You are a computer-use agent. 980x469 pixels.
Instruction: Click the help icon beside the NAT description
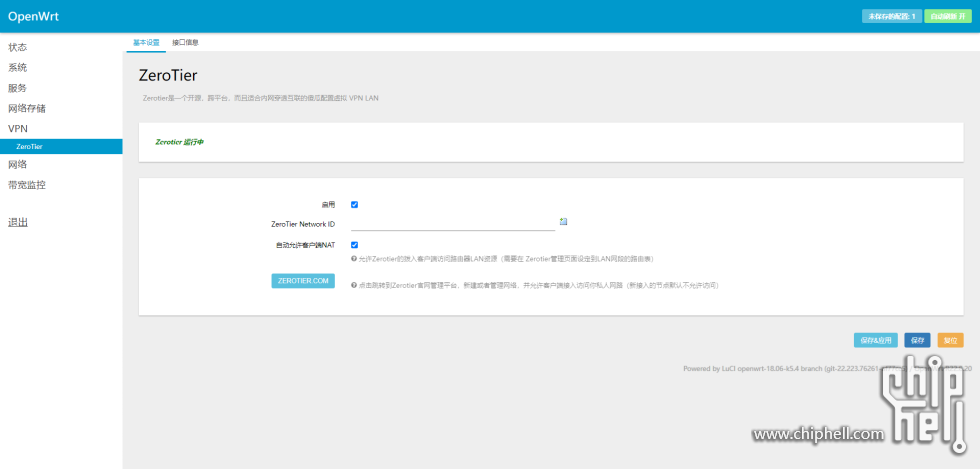354,259
